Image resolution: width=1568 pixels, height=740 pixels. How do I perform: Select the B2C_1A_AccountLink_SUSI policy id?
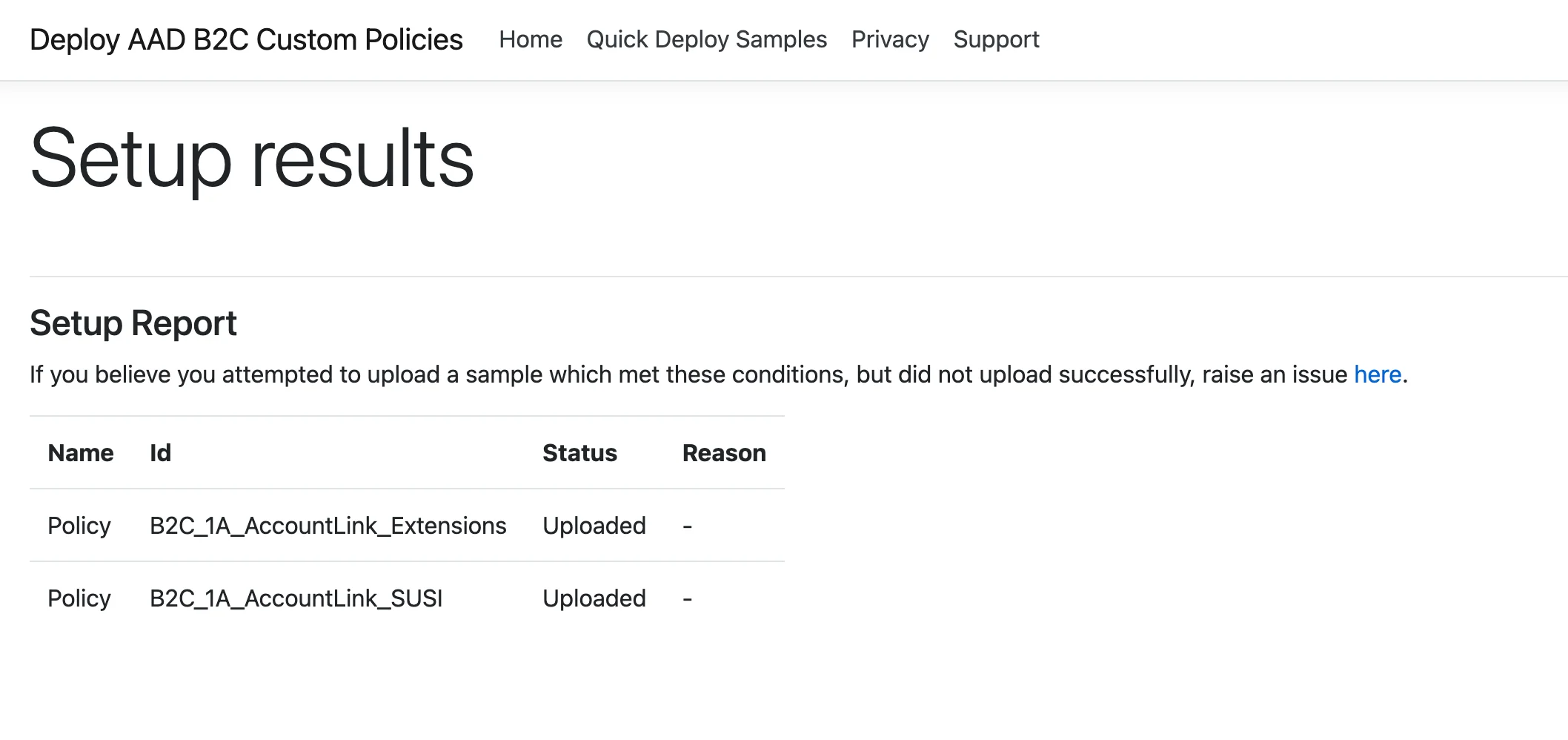coord(296,598)
